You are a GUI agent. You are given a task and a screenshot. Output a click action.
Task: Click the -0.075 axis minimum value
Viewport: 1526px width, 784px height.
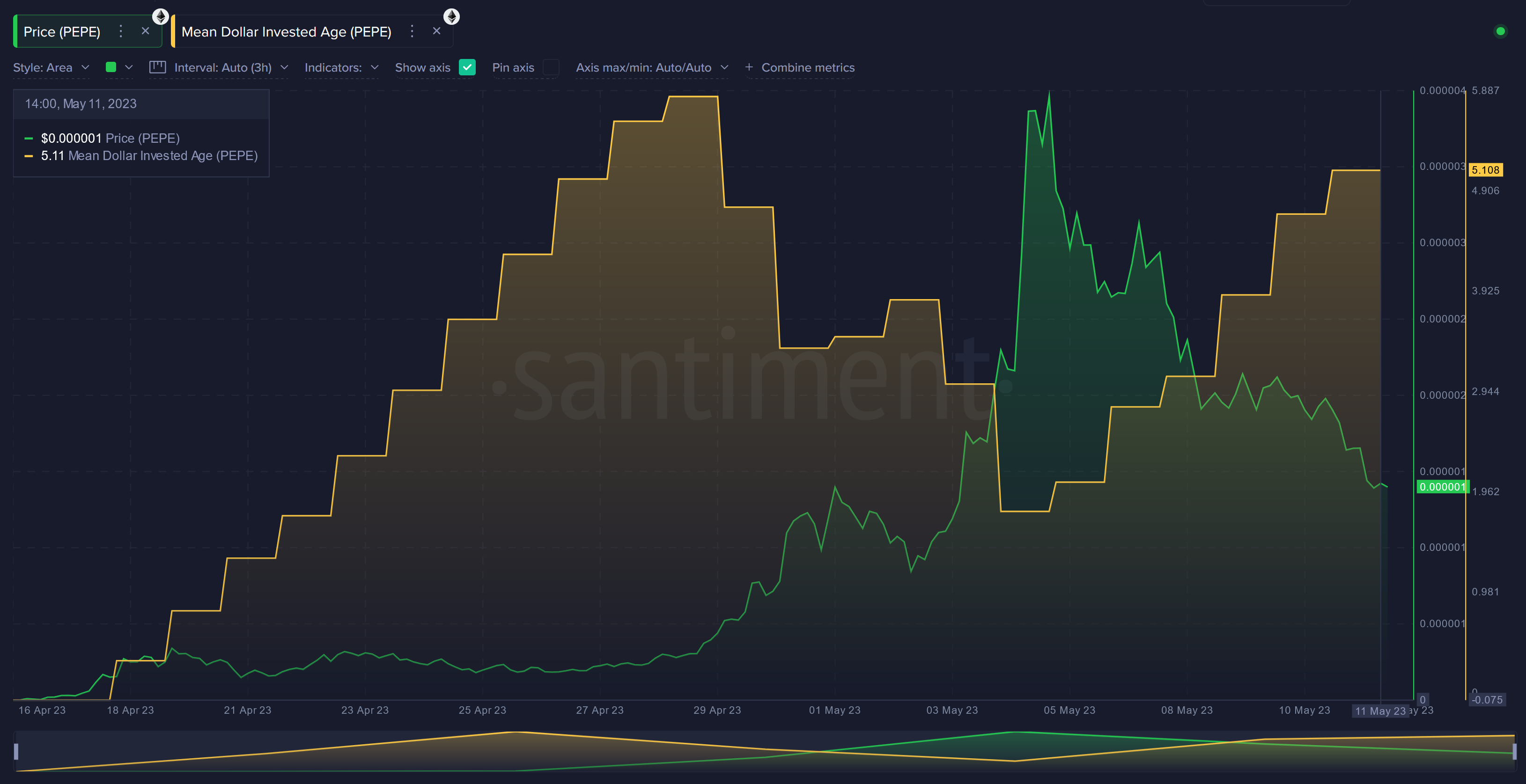pos(1487,700)
